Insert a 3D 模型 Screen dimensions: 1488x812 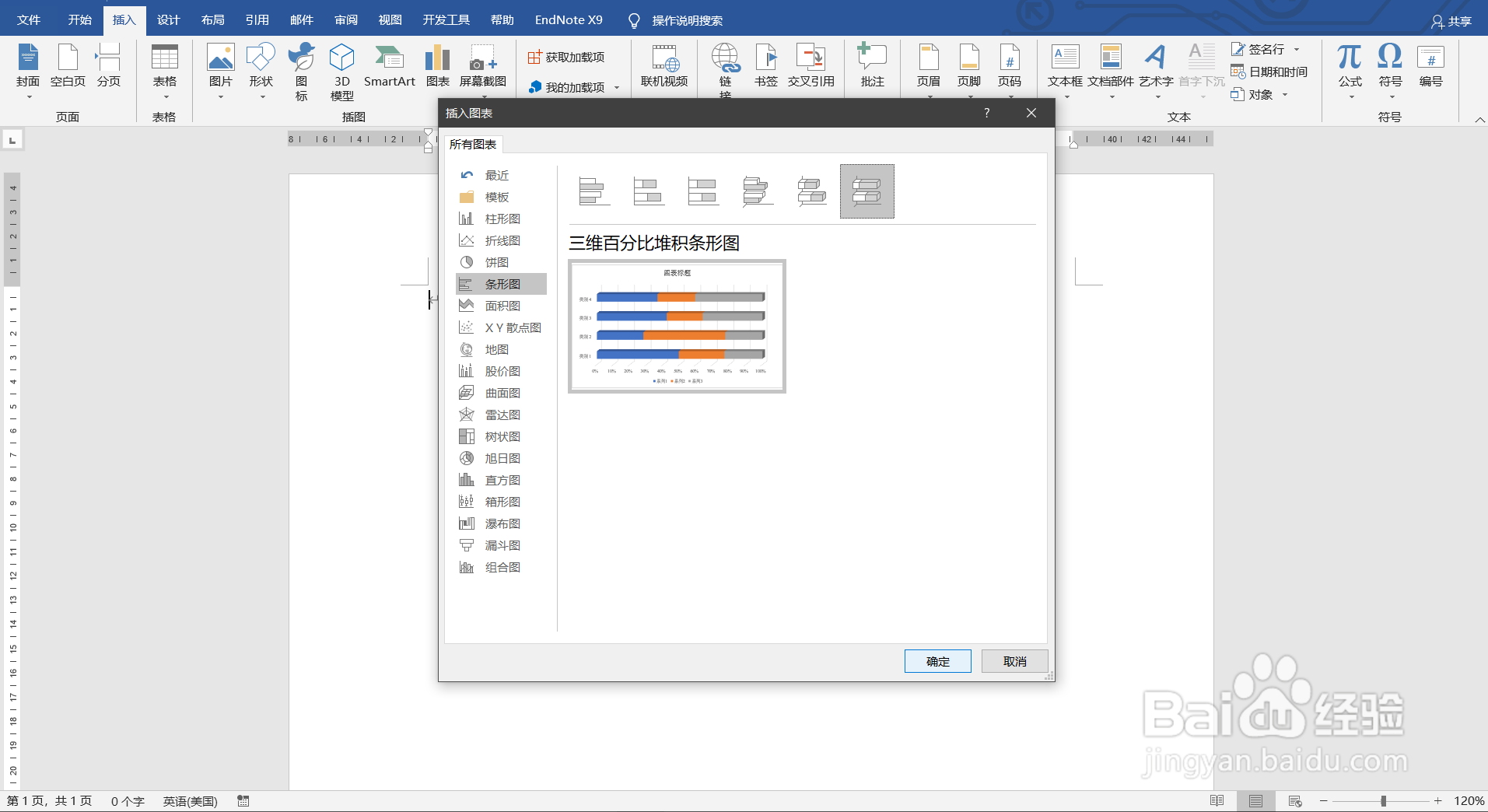pos(341,72)
